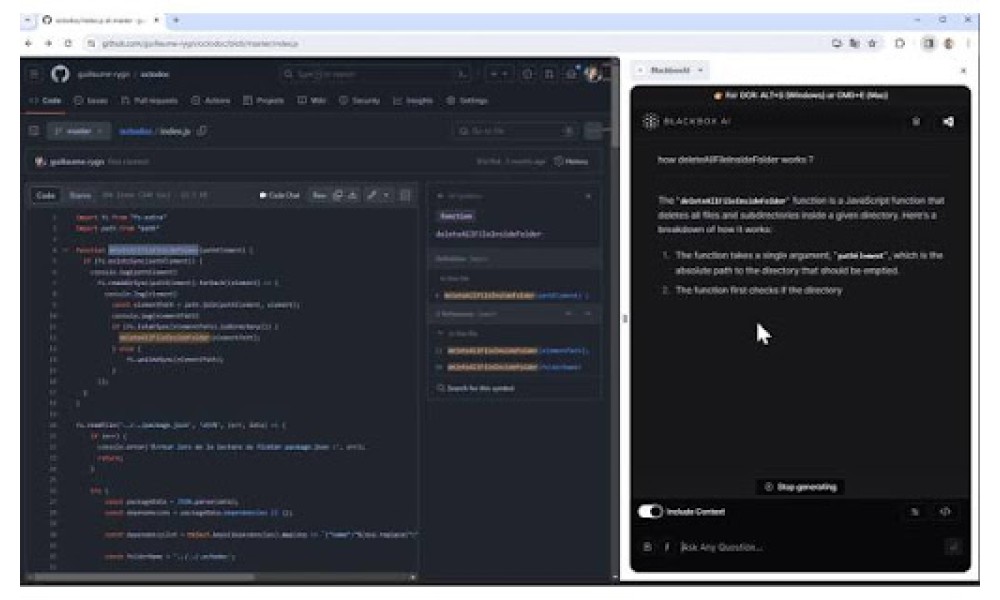Open the browser extensions puzzle icon
Image resolution: width=1000 pixels, height=600 pixels.
point(900,43)
